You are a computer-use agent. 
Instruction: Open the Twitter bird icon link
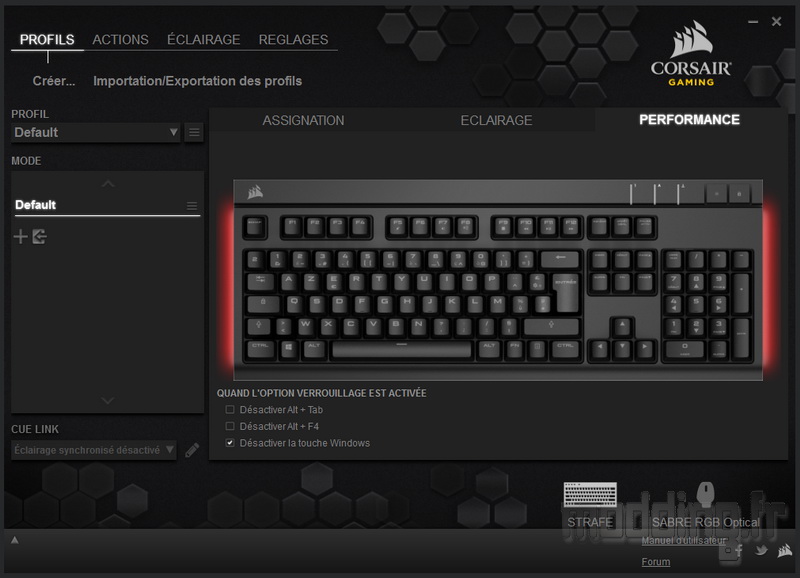(x=761, y=550)
